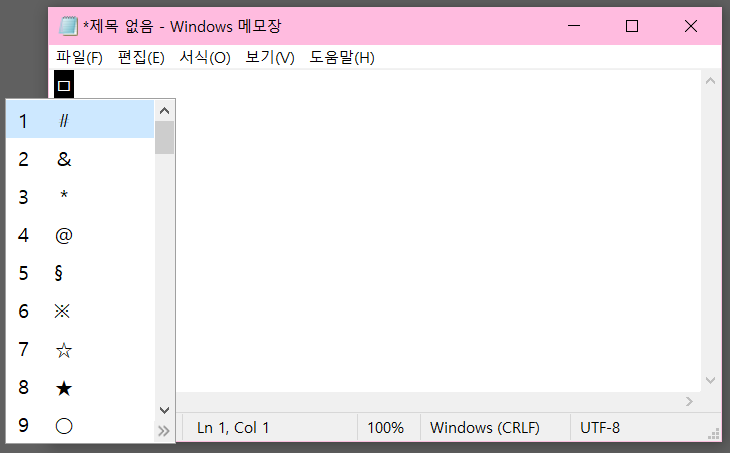
Task: Pick candidate 9 circle symbol ○
Action: click(x=80, y=425)
